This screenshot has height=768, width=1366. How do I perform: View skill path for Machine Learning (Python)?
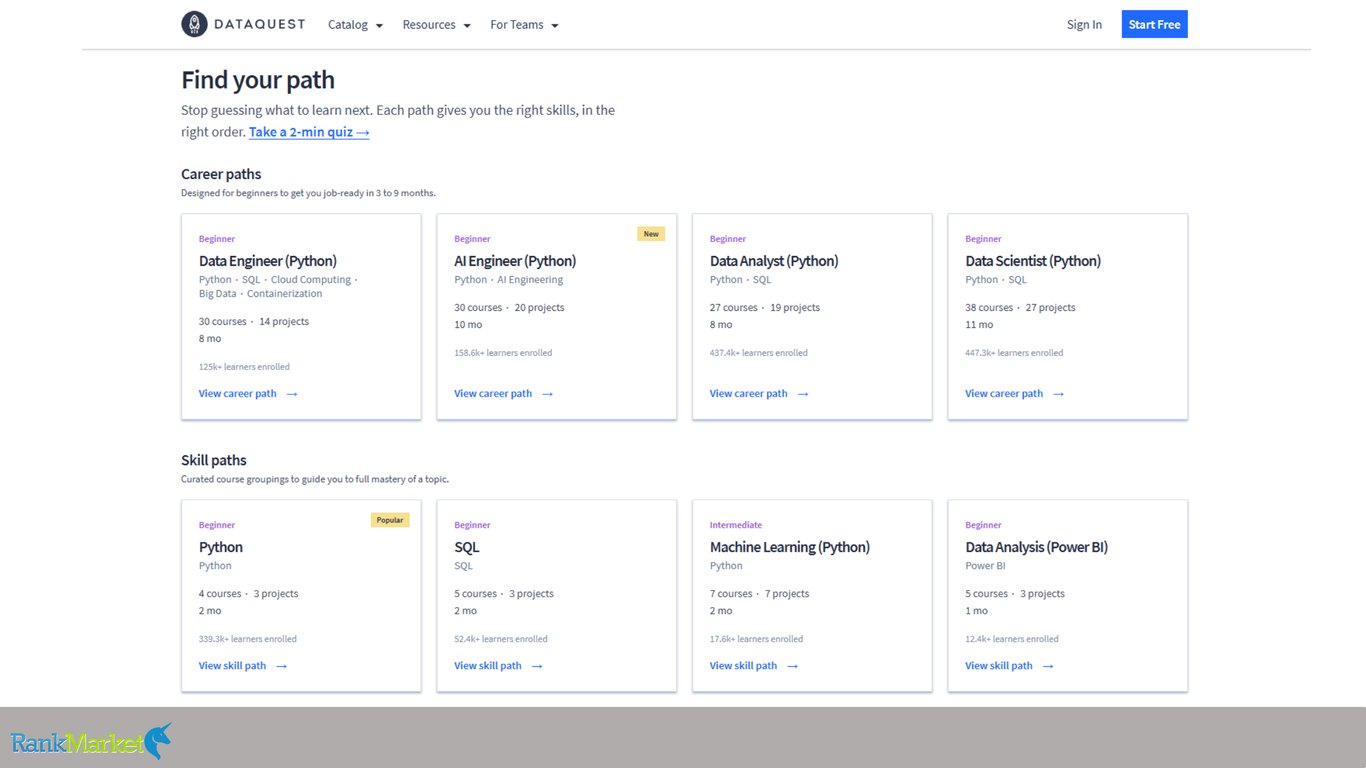754,666
